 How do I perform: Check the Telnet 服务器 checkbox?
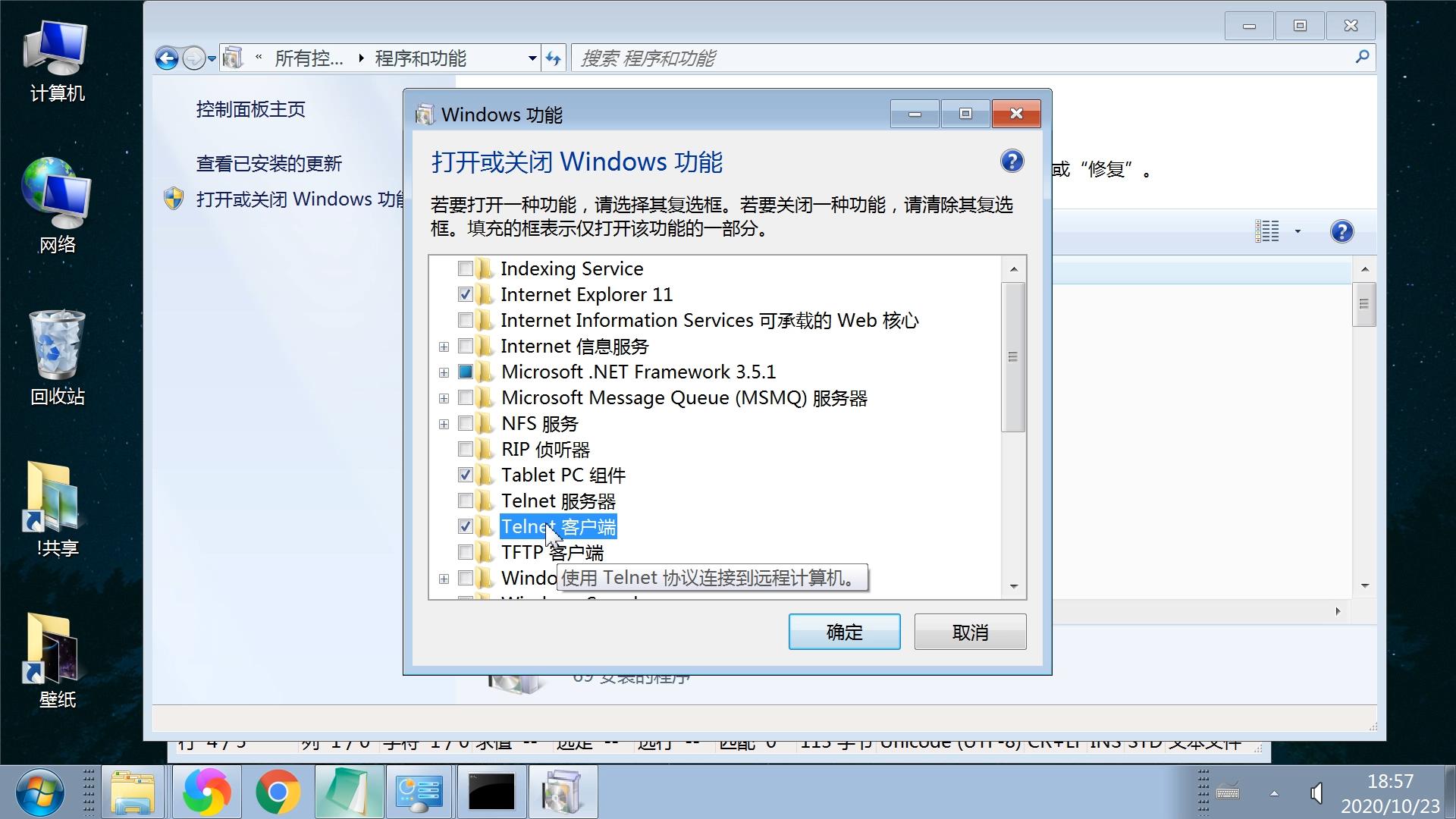(x=466, y=500)
